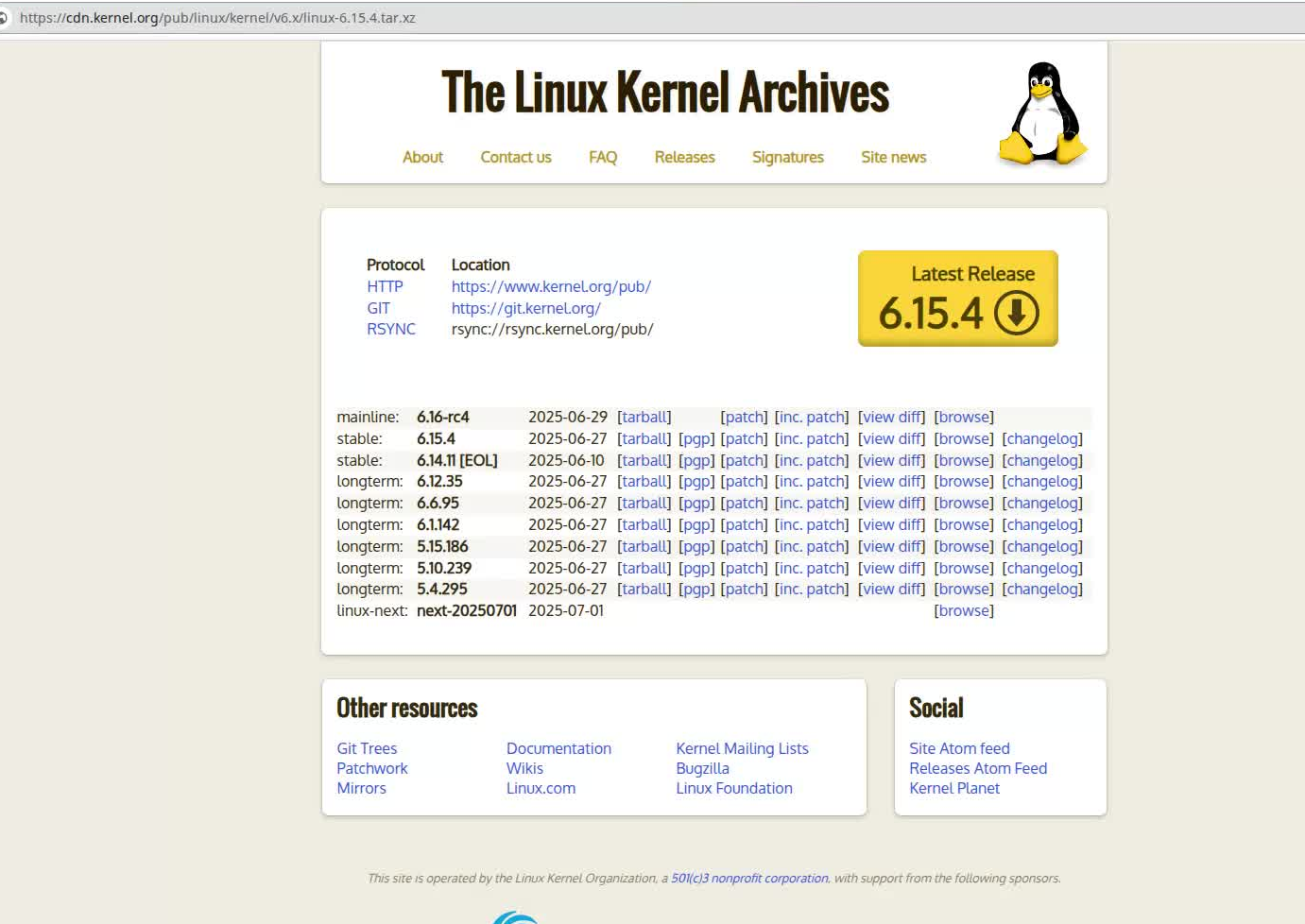Open pgp signature for stable 6.15.4
1305x924 pixels.
(696, 438)
